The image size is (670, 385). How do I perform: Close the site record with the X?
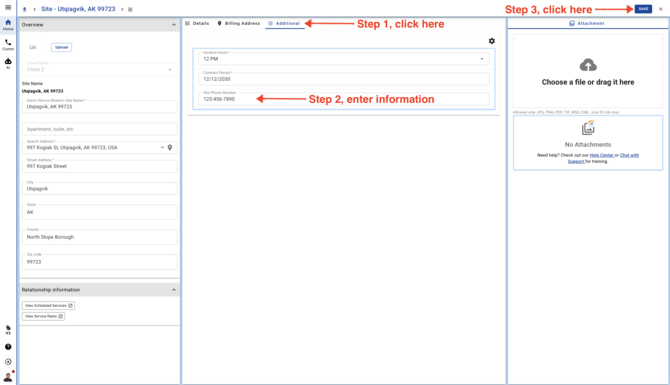(x=661, y=9)
